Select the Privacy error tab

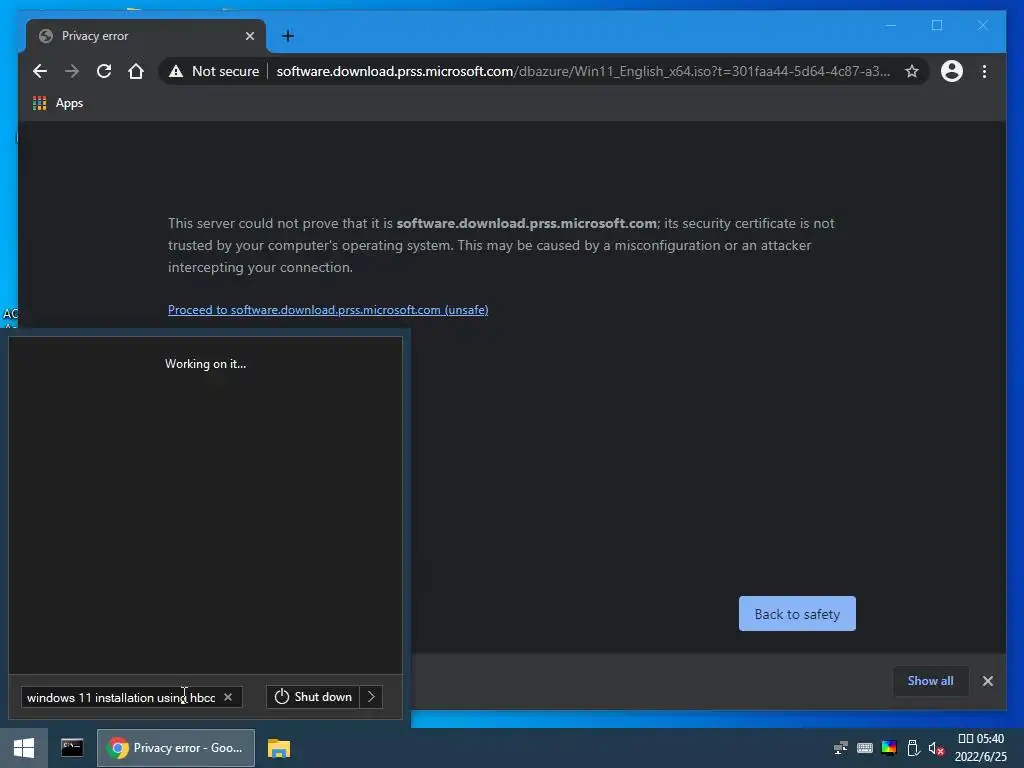tap(146, 36)
